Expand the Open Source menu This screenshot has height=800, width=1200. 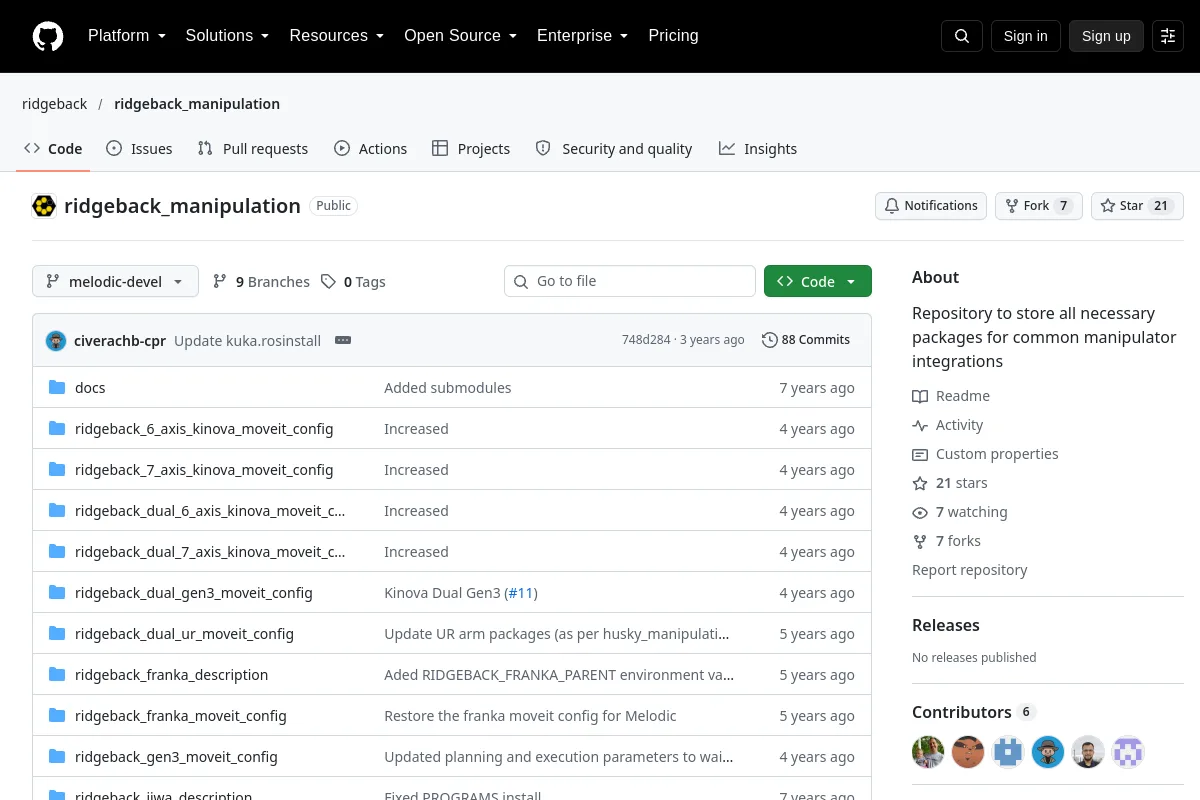click(x=460, y=36)
